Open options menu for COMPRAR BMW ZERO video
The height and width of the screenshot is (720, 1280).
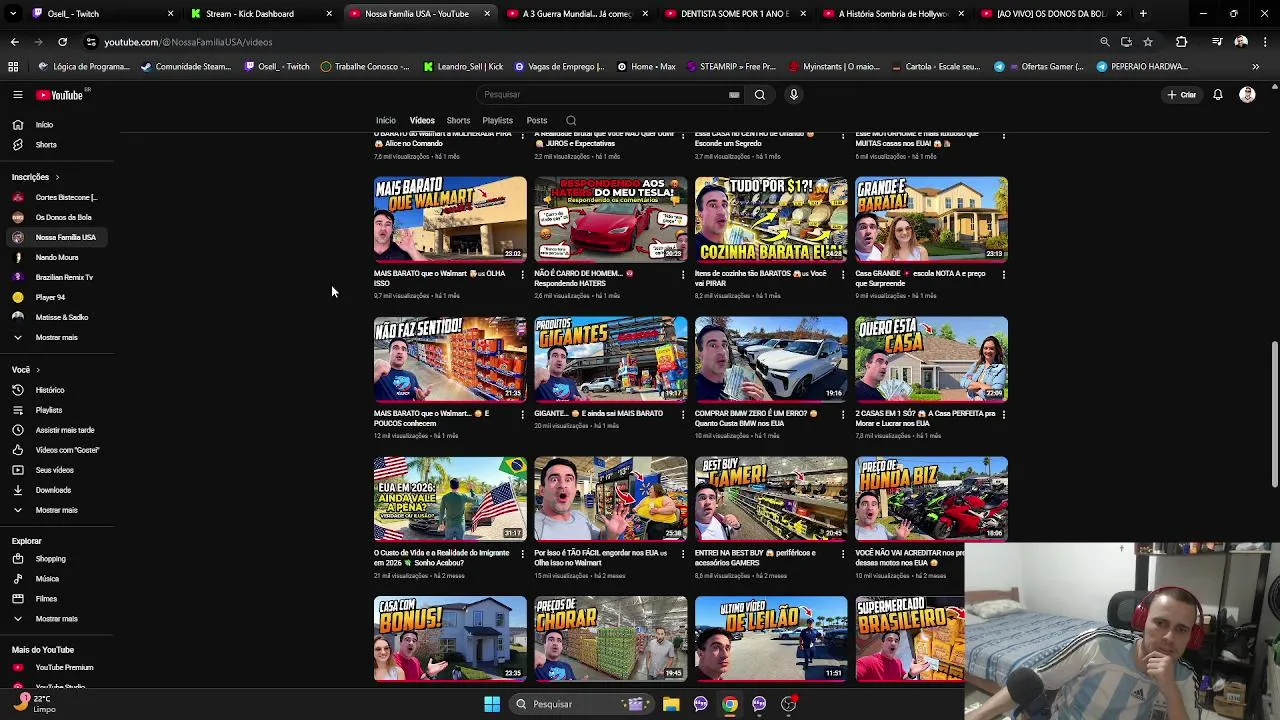coord(843,414)
